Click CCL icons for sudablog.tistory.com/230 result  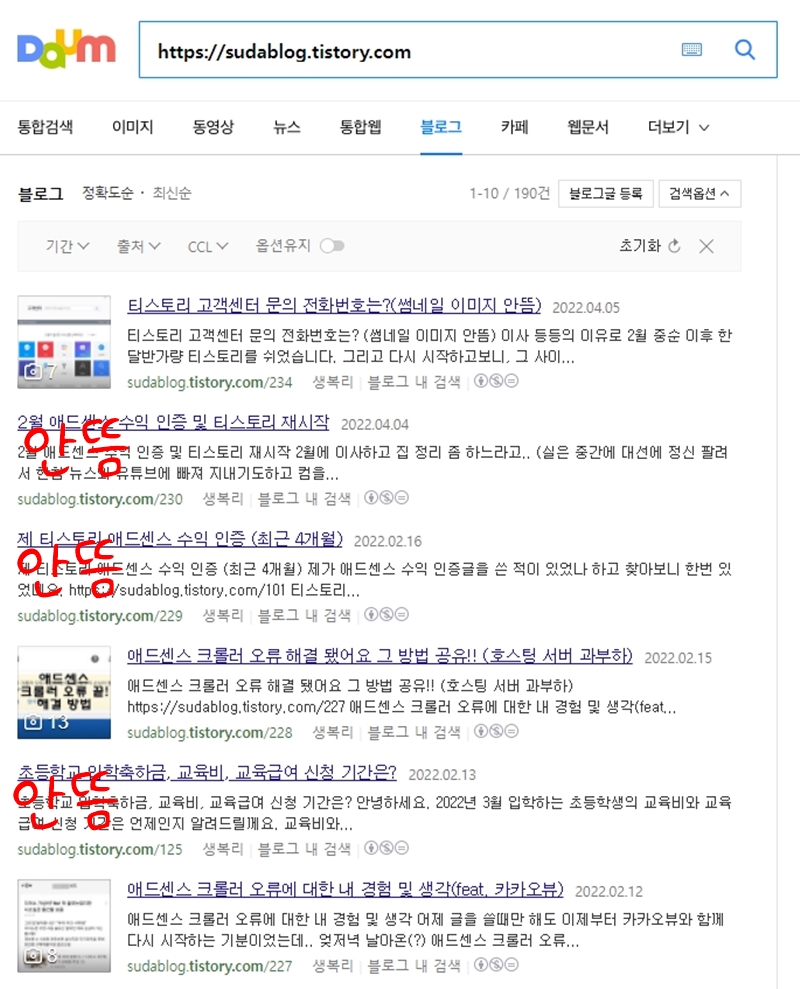[386, 498]
